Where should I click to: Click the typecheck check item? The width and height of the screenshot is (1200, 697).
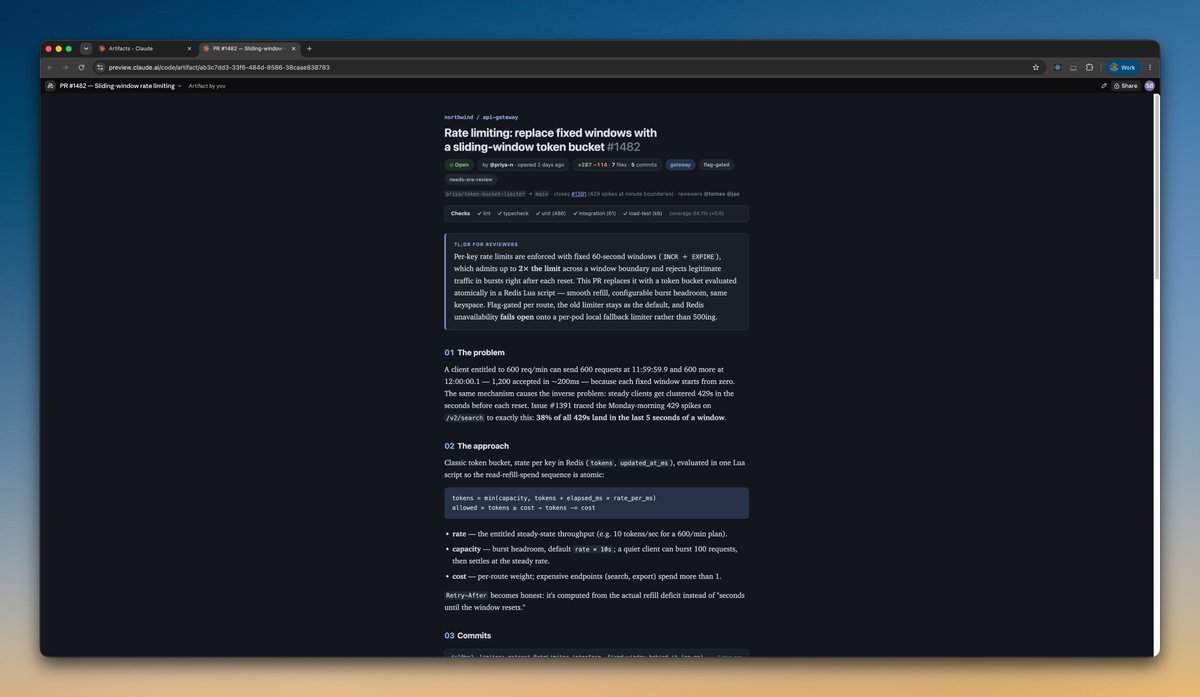click(512, 213)
